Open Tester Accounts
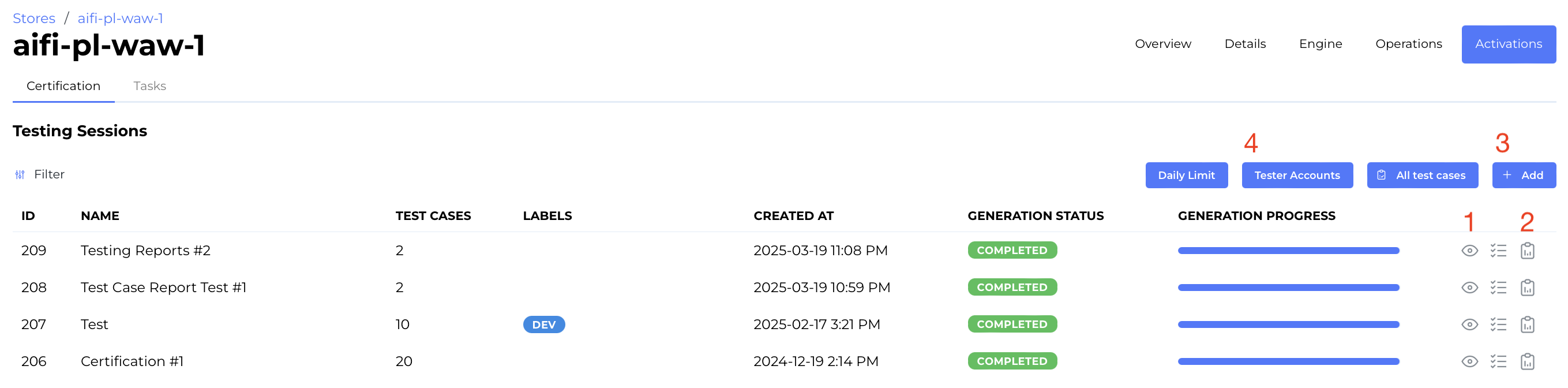 (1296, 176)
